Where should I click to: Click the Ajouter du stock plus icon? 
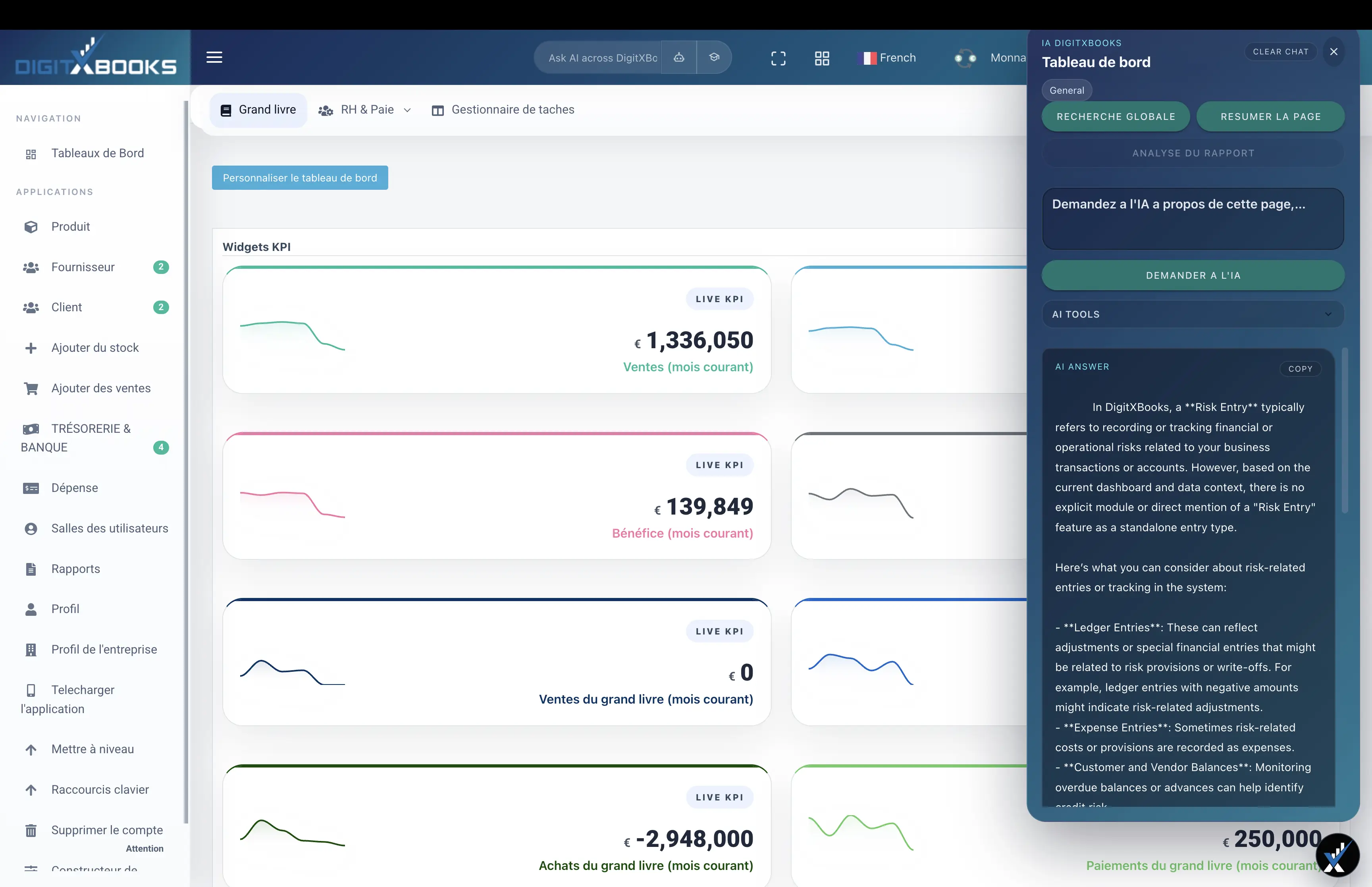coord(31,347)
